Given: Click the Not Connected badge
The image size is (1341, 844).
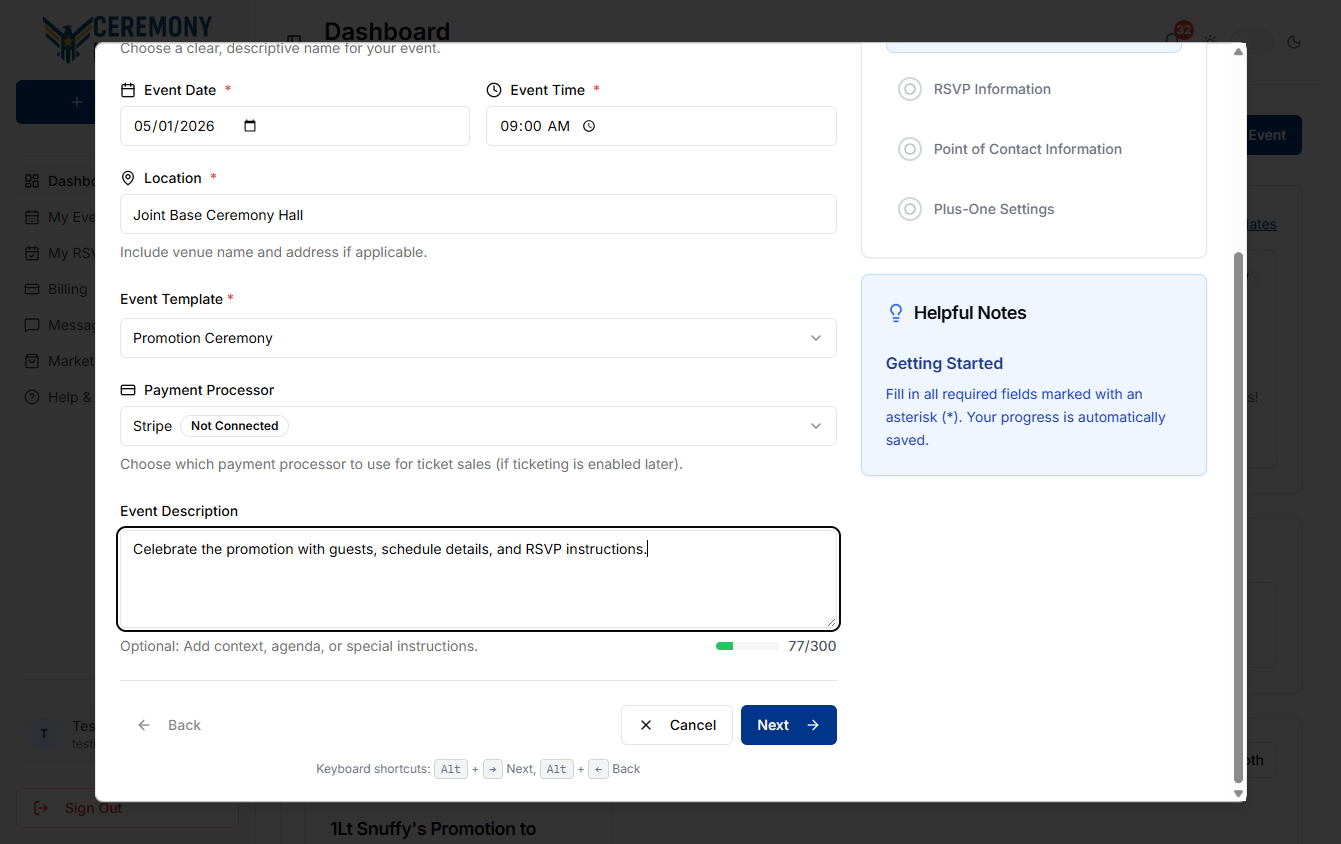Looking at the screenshot, I should [x=235, y=426].
